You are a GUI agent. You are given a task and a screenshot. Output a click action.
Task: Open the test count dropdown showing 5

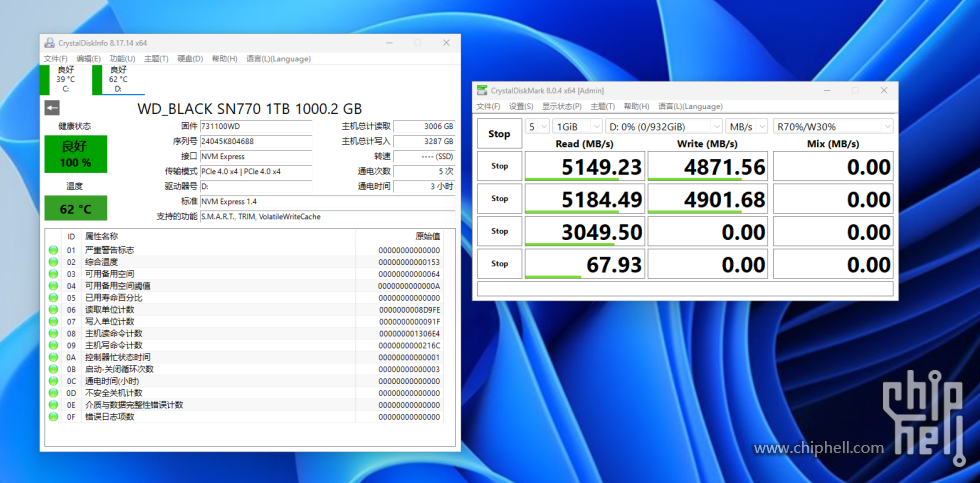[x=537, y=126]
